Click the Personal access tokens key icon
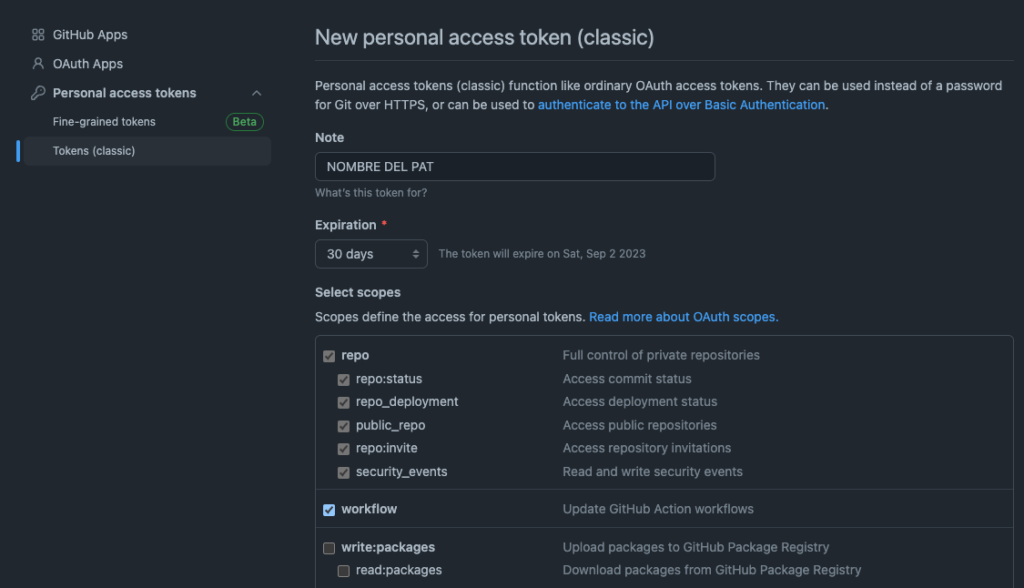 [38, 93]
